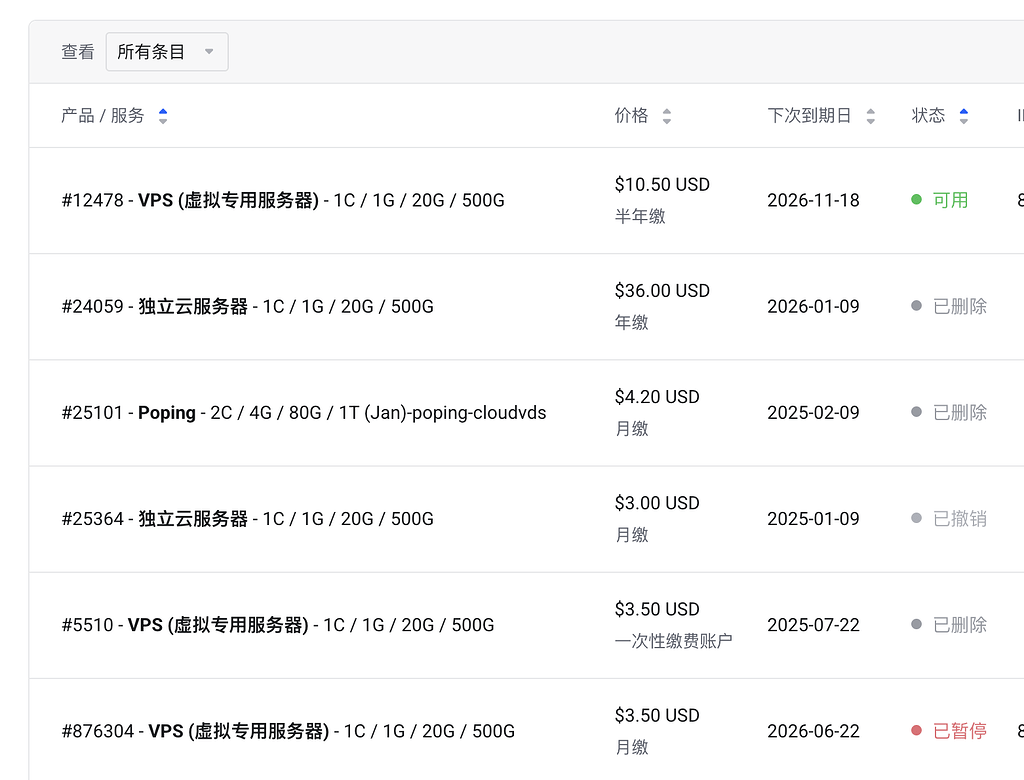1024x780 pixels.
Task: Click the $36.00 USD price
Action: coord(662,291)
